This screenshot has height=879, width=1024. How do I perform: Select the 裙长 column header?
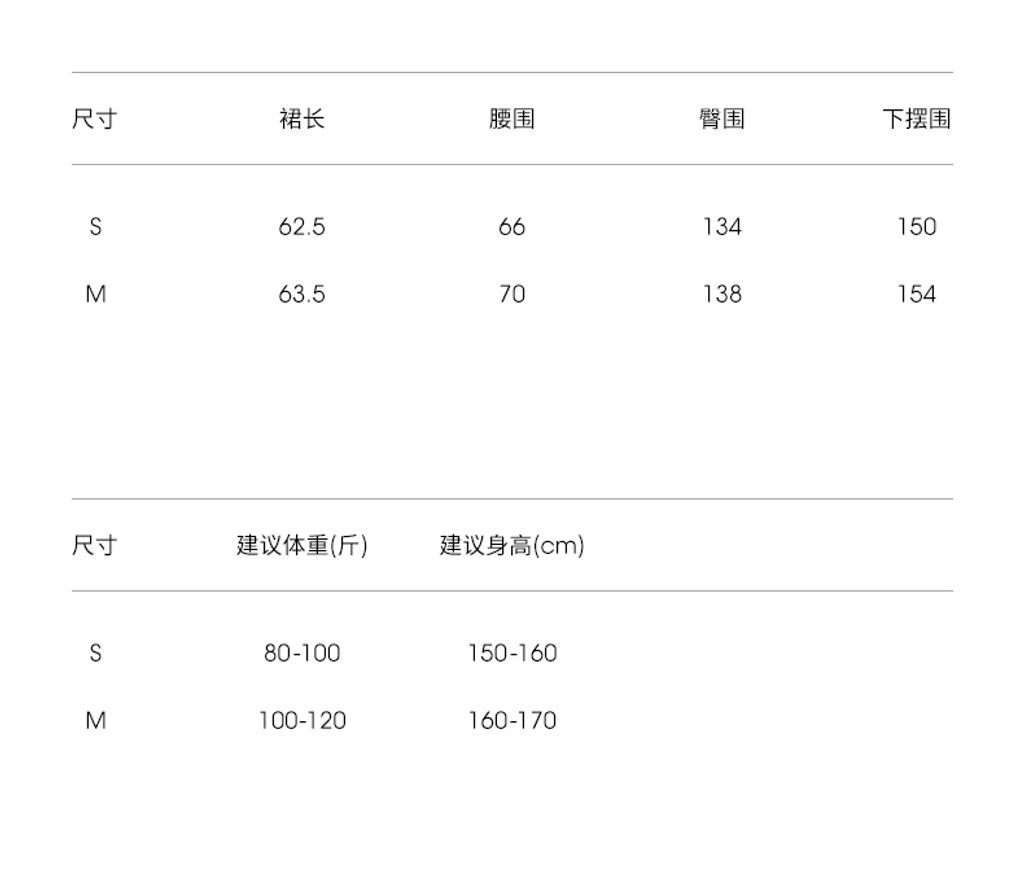click(x=302, y=119)
